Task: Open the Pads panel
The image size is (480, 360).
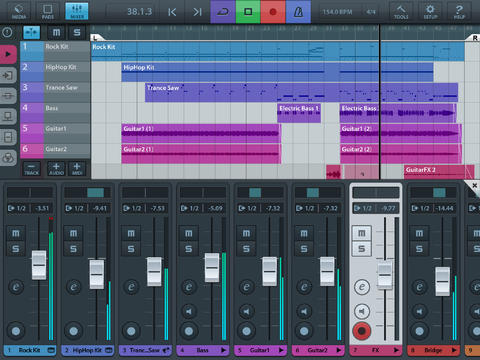Action: (x=48, y=12)
